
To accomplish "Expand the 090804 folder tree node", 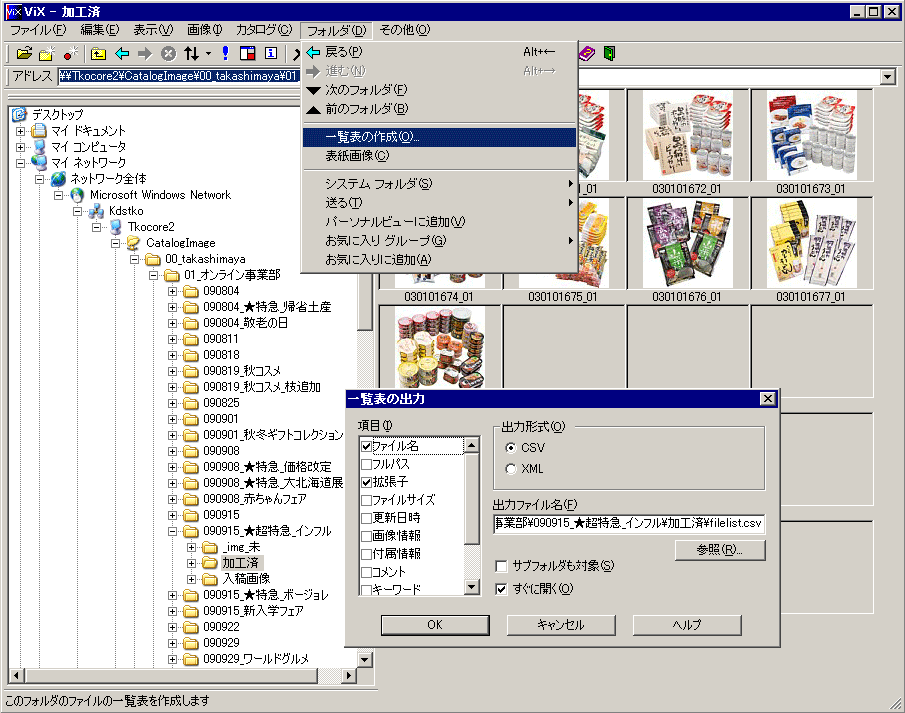I will 172,291.
